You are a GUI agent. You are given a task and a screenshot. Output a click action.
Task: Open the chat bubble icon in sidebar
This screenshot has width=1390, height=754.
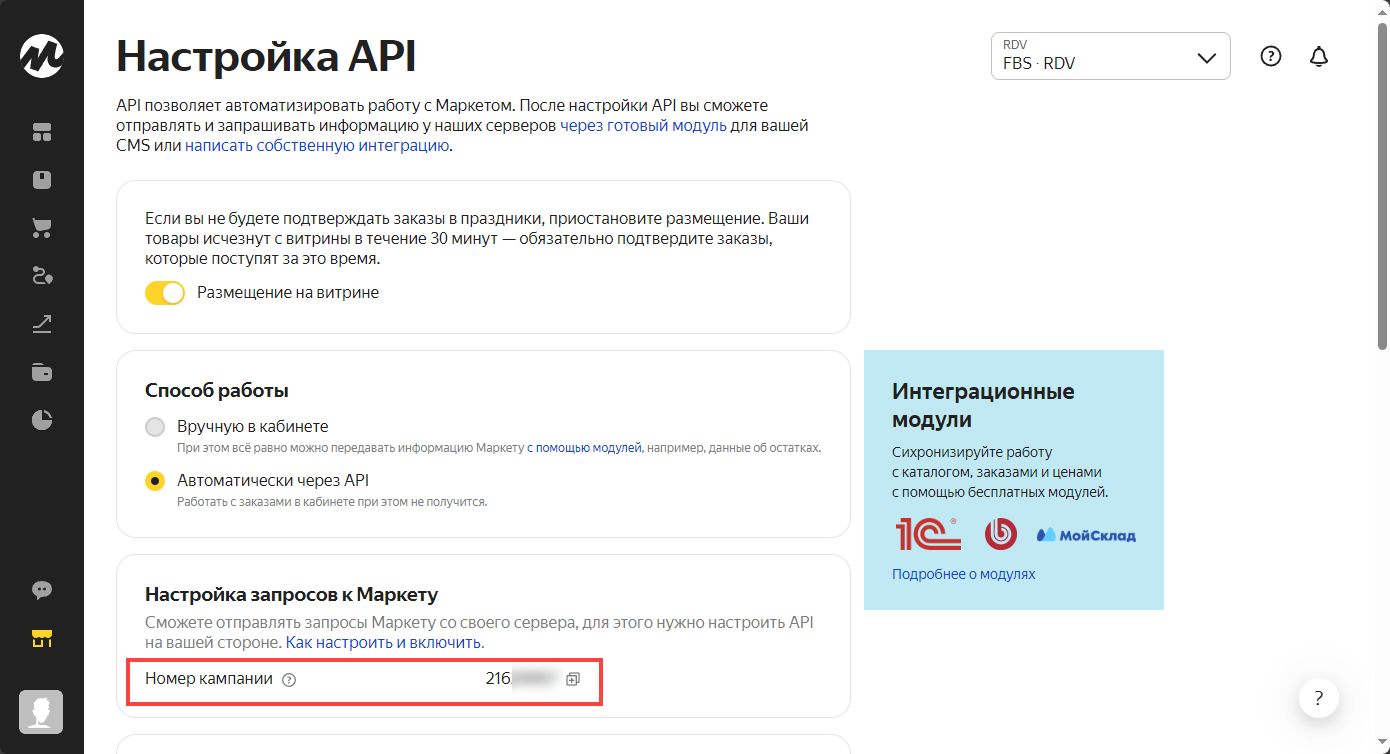point(42,590)
